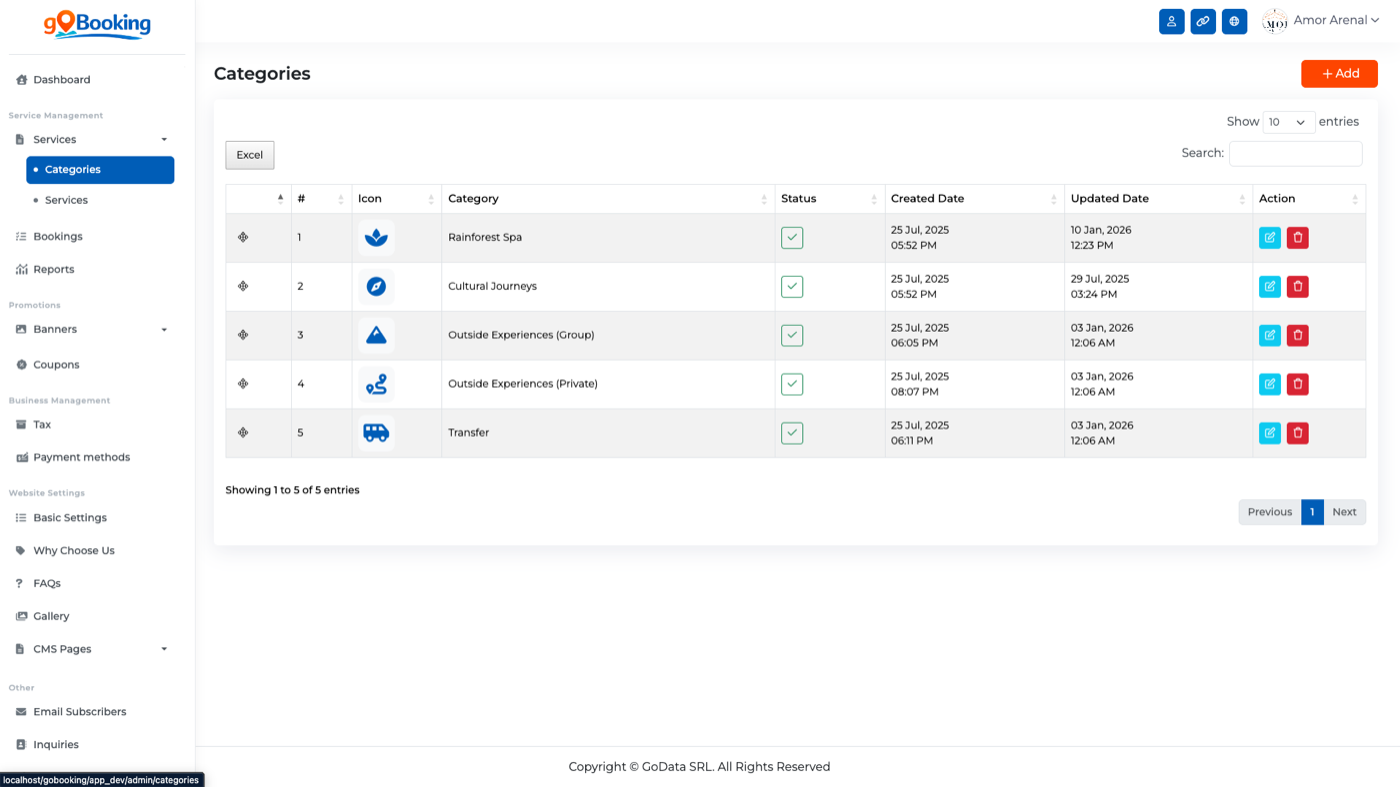
Task: Toggle status checkbox for Outside Experiences (Group)
Action: coord(792,335)
